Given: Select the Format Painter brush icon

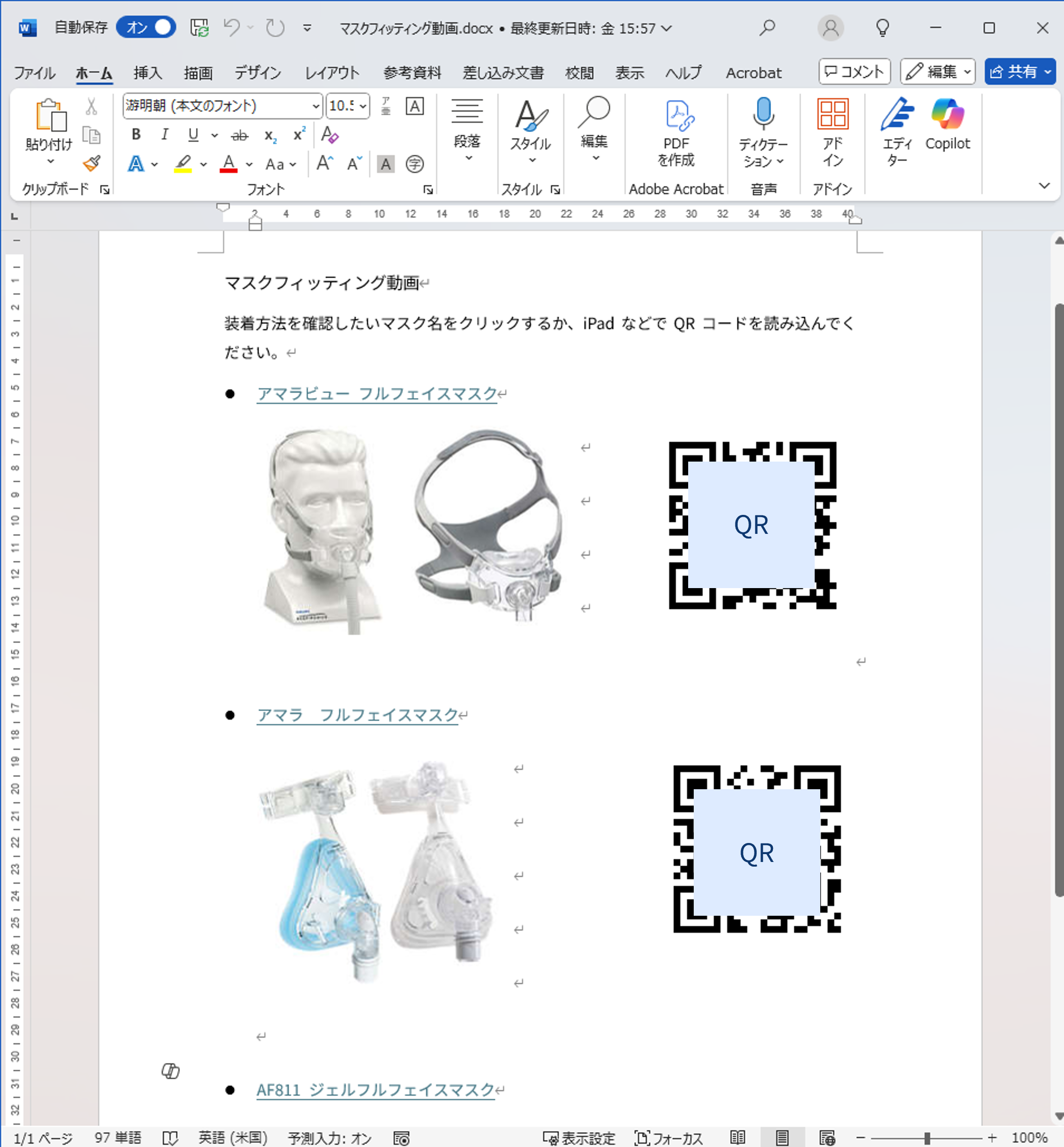Looking at the screenshot, I should coord(92,164).
